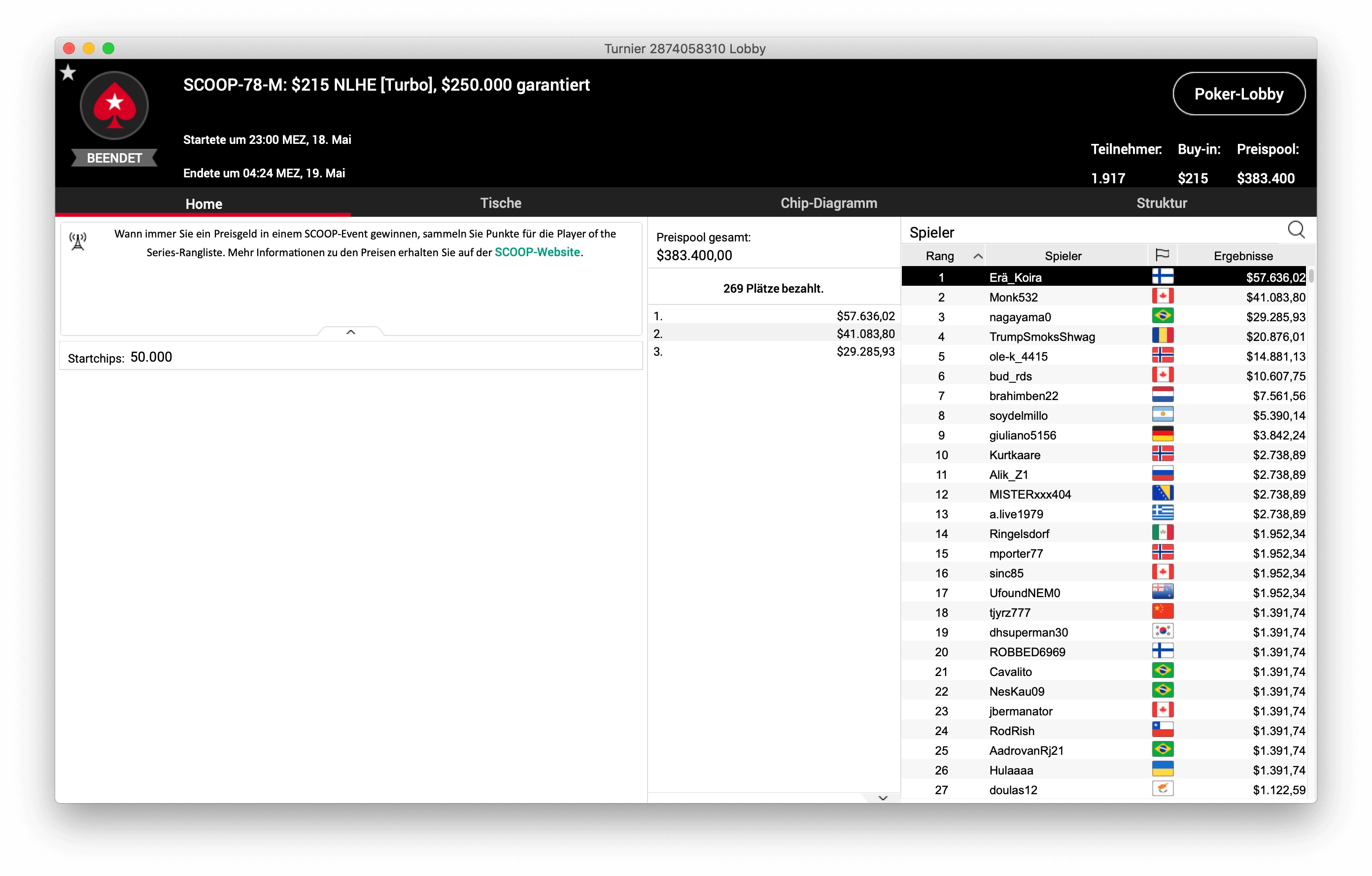Image resolution: width=1372 pixels, height=876 pixels.
Task: Sort by Ergebnisse column header
Action: (1243, 256)
